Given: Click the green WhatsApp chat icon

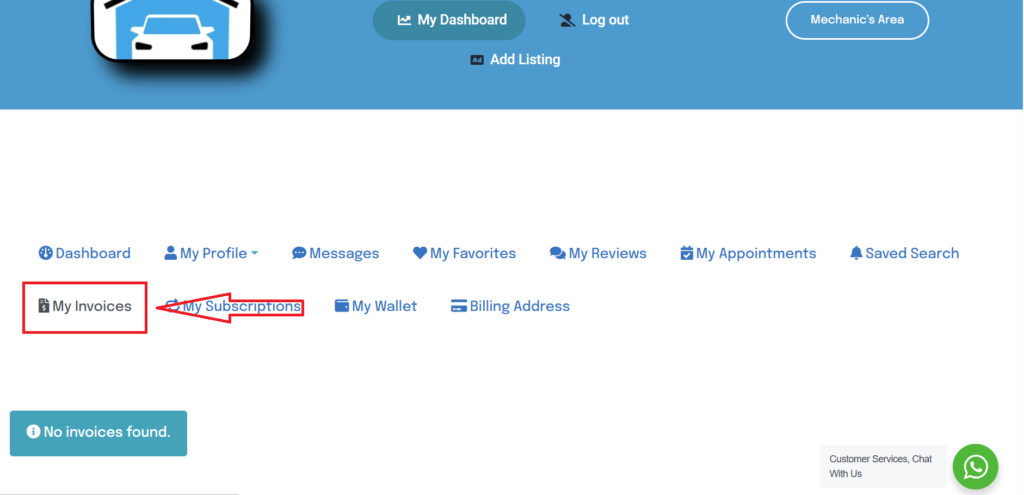Looking at the screenshot, I should 975,467.
